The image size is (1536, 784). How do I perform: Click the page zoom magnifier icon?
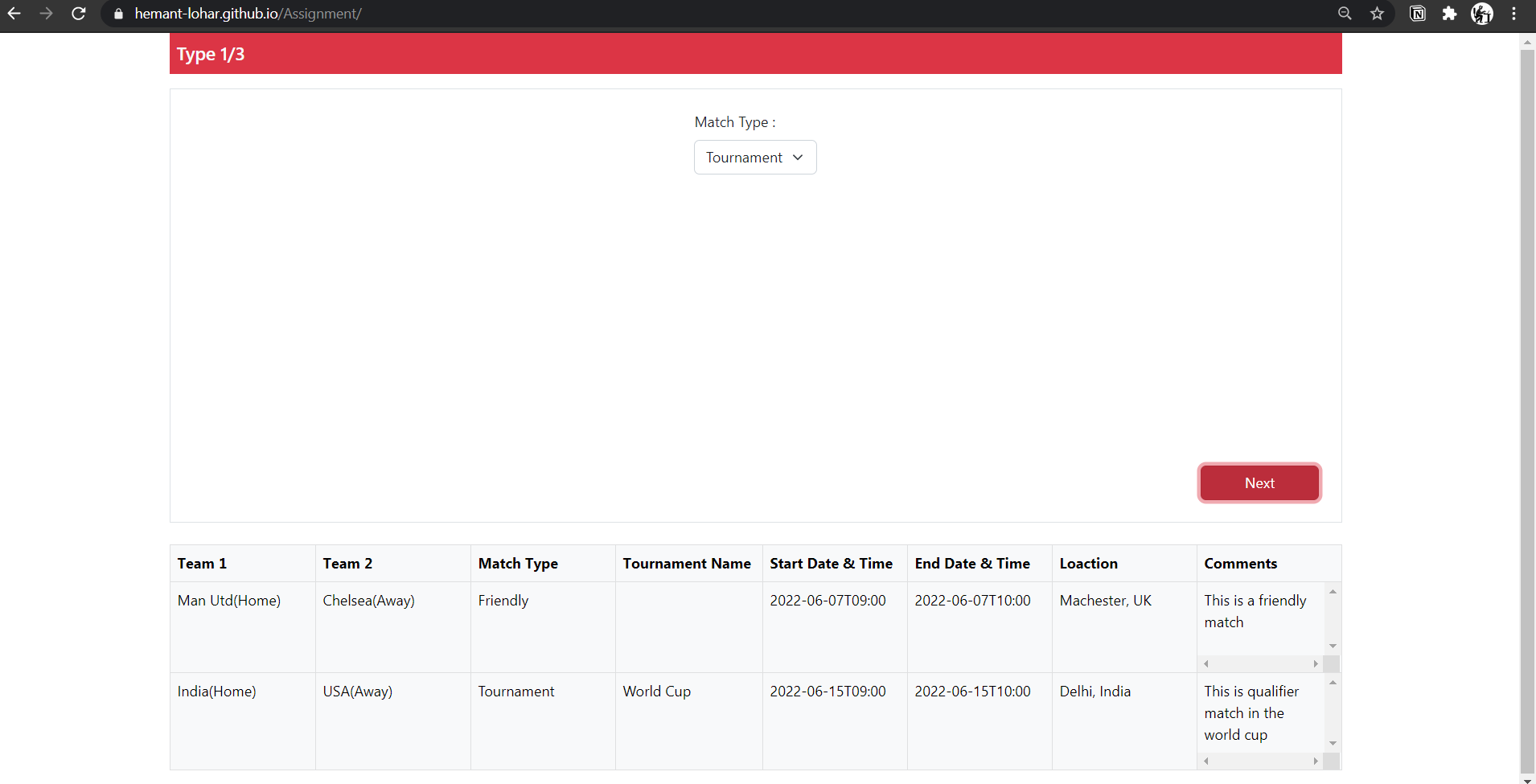(x=1344, y=14)
